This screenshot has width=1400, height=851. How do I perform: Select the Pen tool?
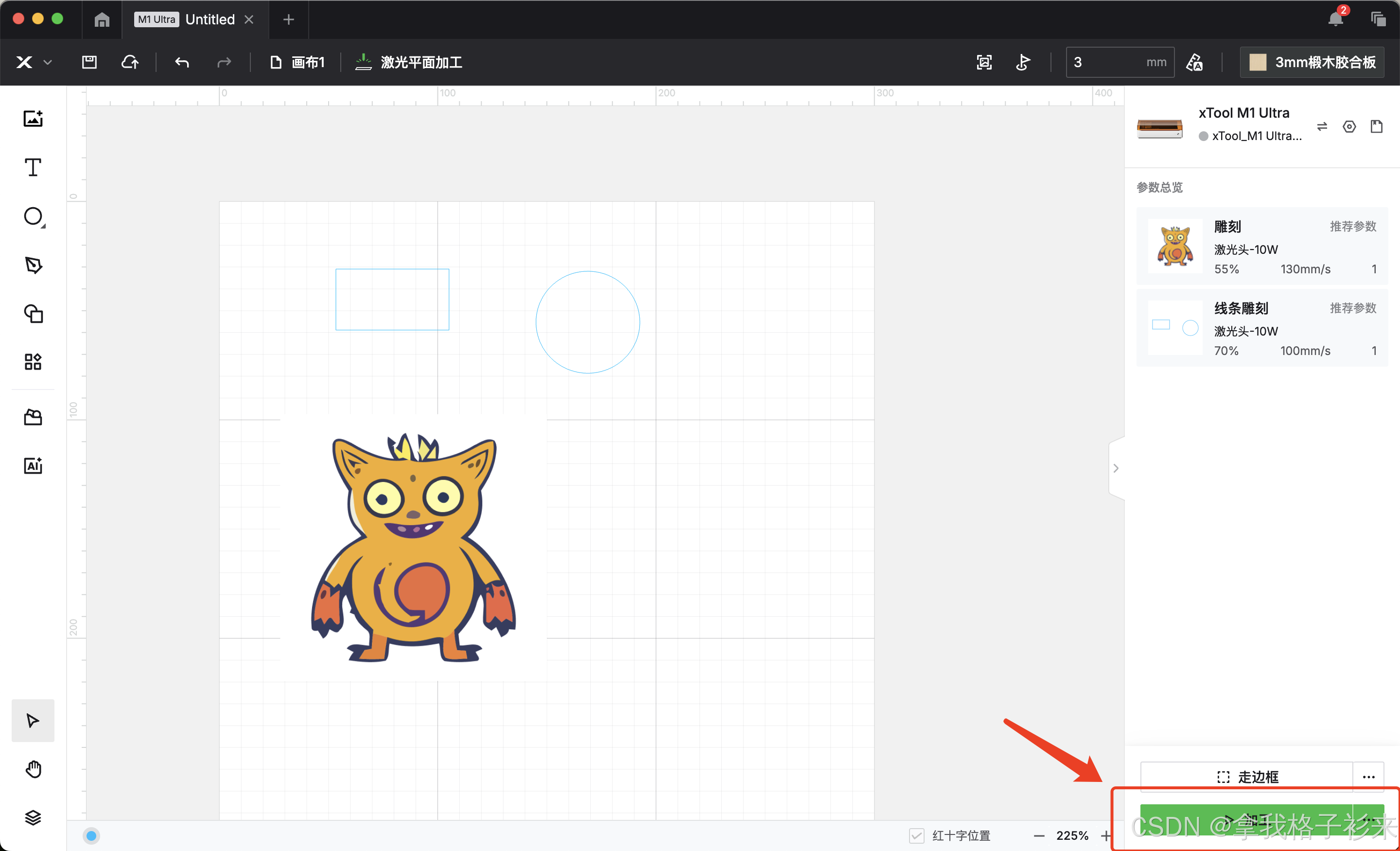tap(33, 265)
